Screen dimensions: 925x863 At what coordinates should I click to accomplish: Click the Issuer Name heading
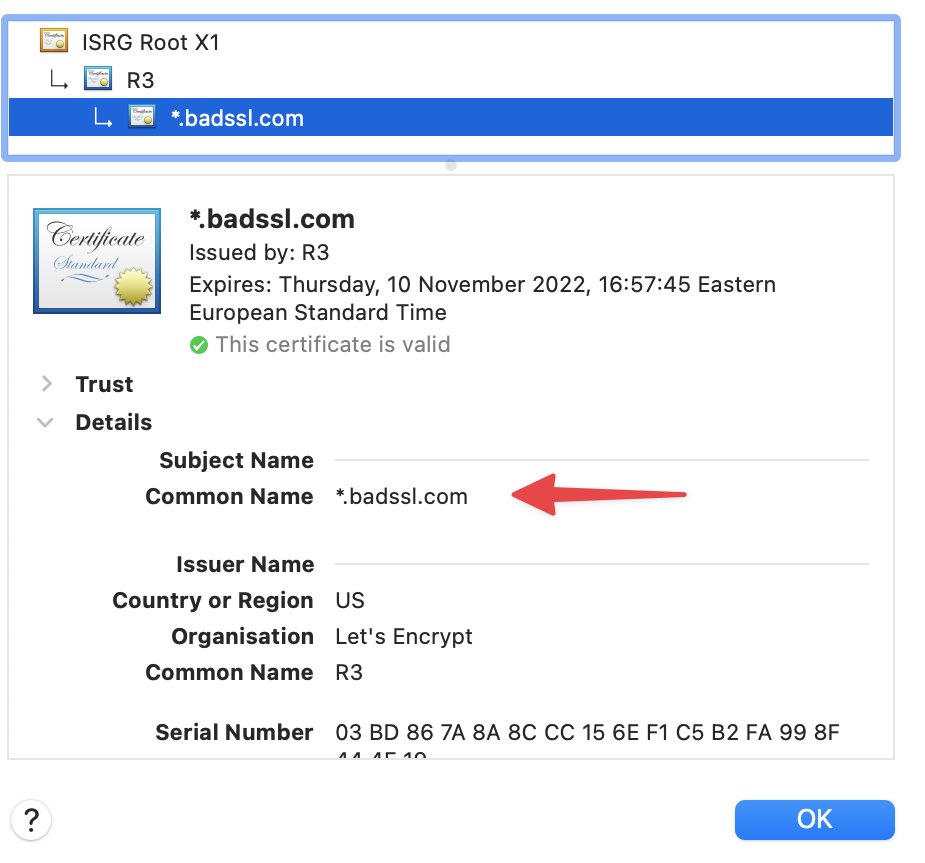(x=245, y=565)
